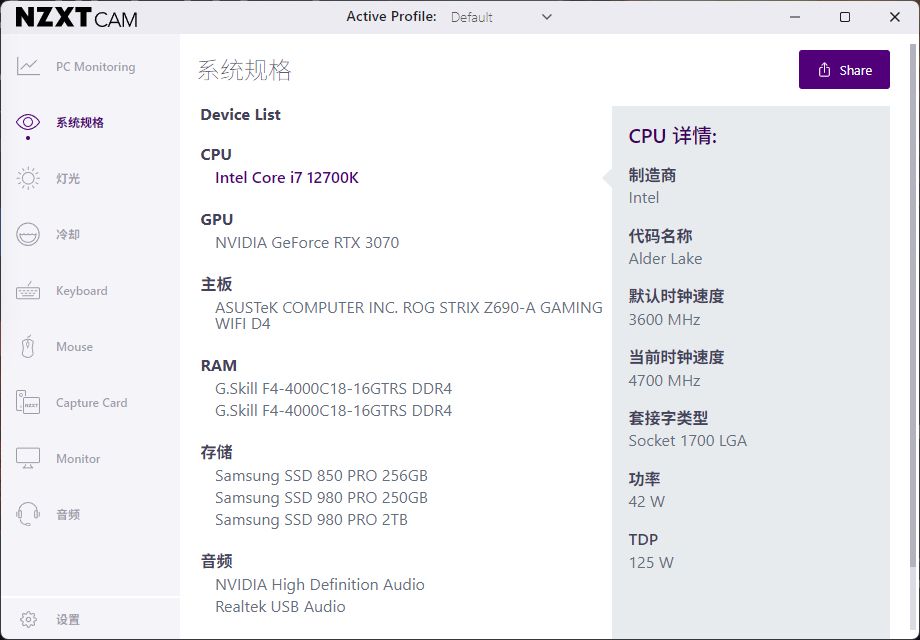920x640 pixels.
Task: Click the Keyboard sidebar icon
Action: 29,290
